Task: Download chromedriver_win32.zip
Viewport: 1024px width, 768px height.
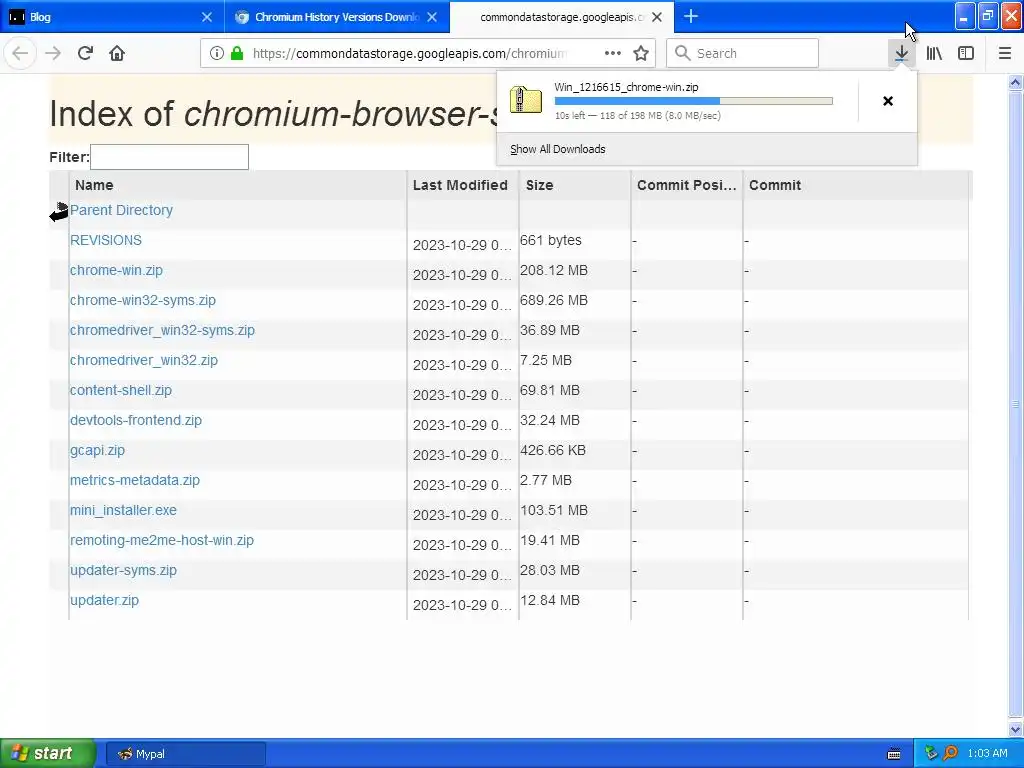Action: point(144,360)
